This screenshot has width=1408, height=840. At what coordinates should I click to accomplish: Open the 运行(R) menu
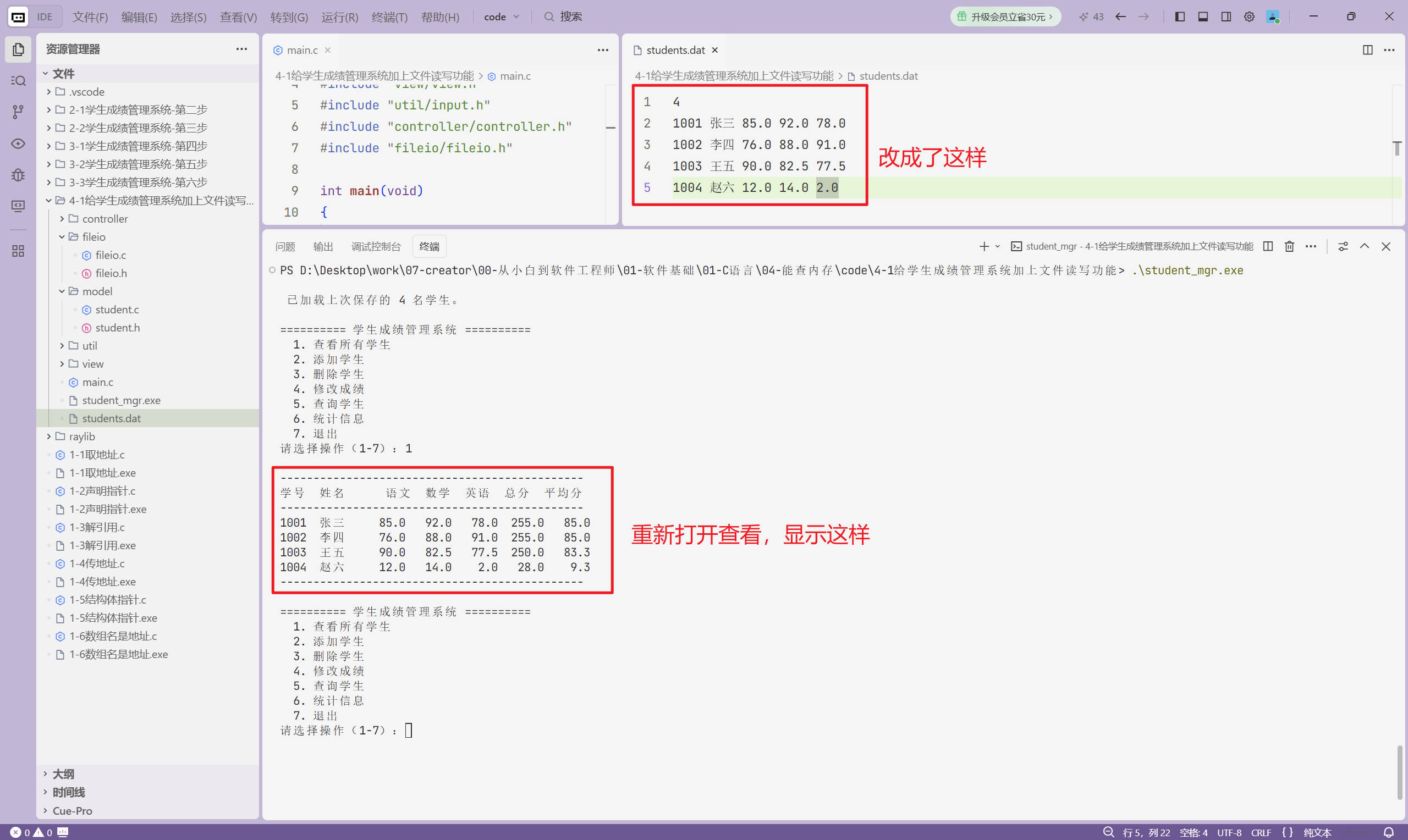click(x=340, y=17)
